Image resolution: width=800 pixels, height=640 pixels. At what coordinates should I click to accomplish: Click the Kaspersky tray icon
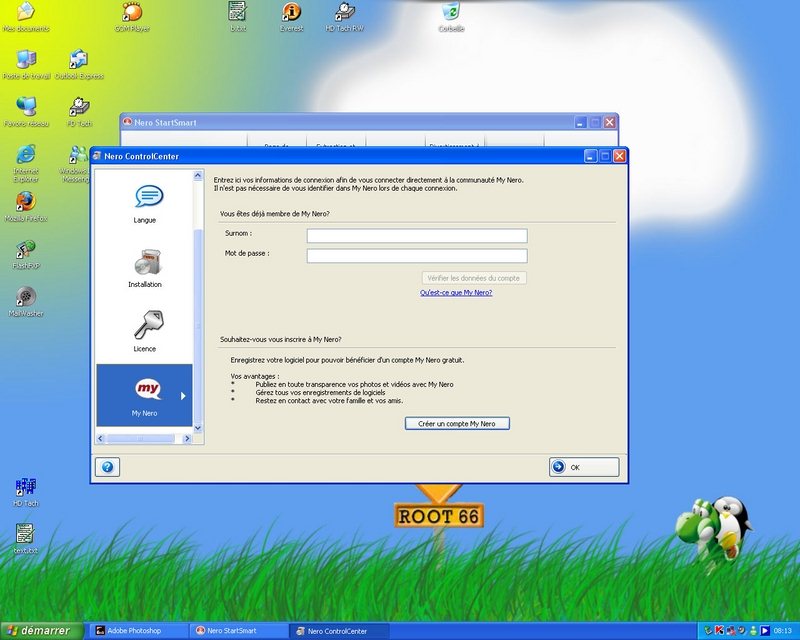(x=719, y=631)
